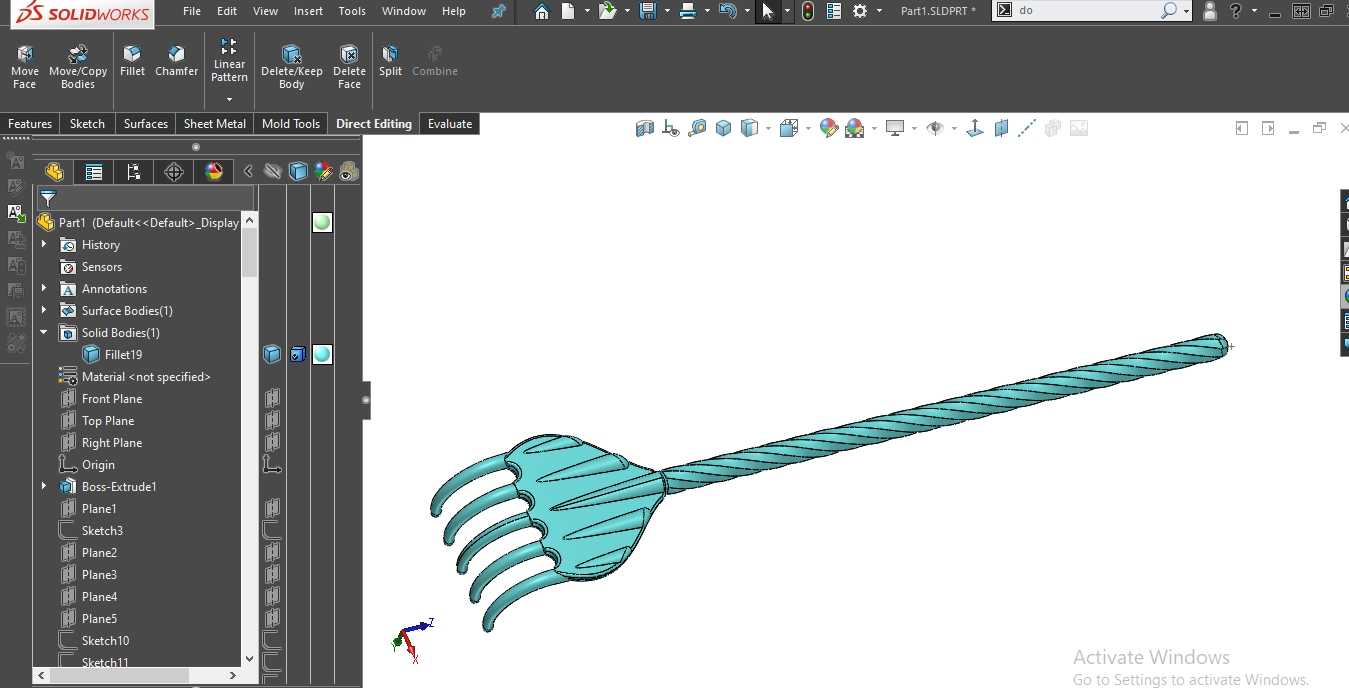Image resolution: width=1349 pixels, height=688 pixels.
Task: Select Boss-Extrude1 feature in tree
Action: (x=119, y=487)
